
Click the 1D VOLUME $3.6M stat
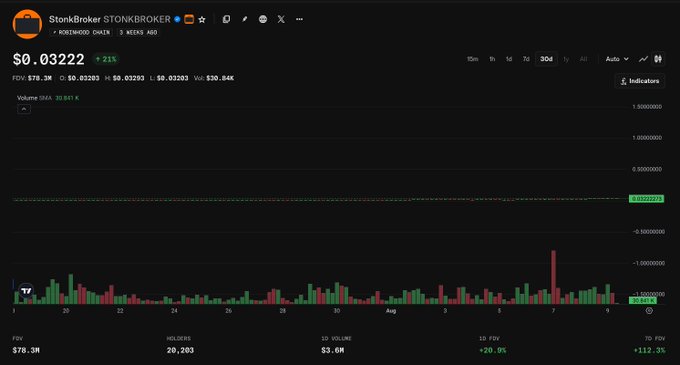point(337,345)
